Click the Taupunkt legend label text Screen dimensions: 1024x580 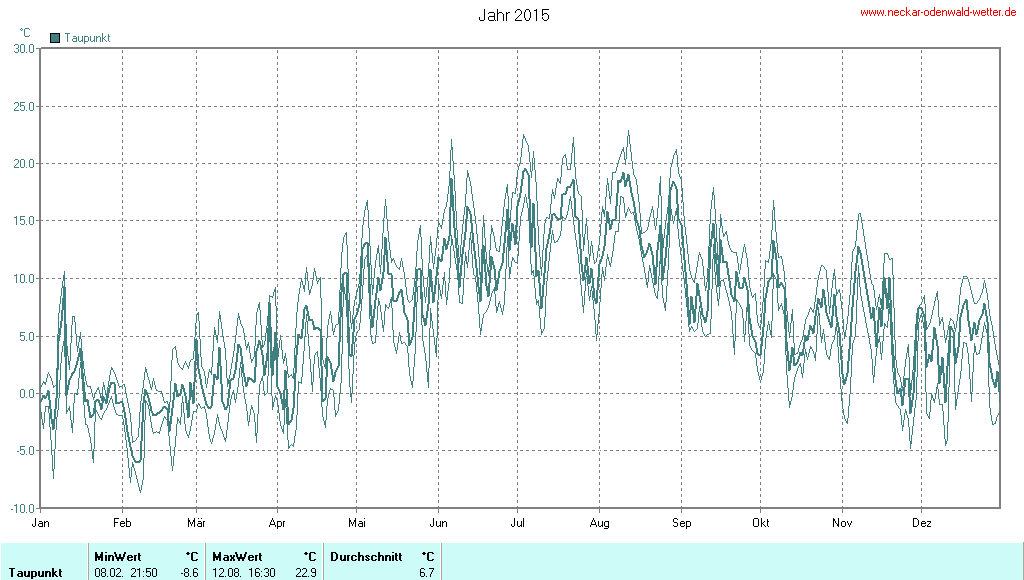pos(87,38)
